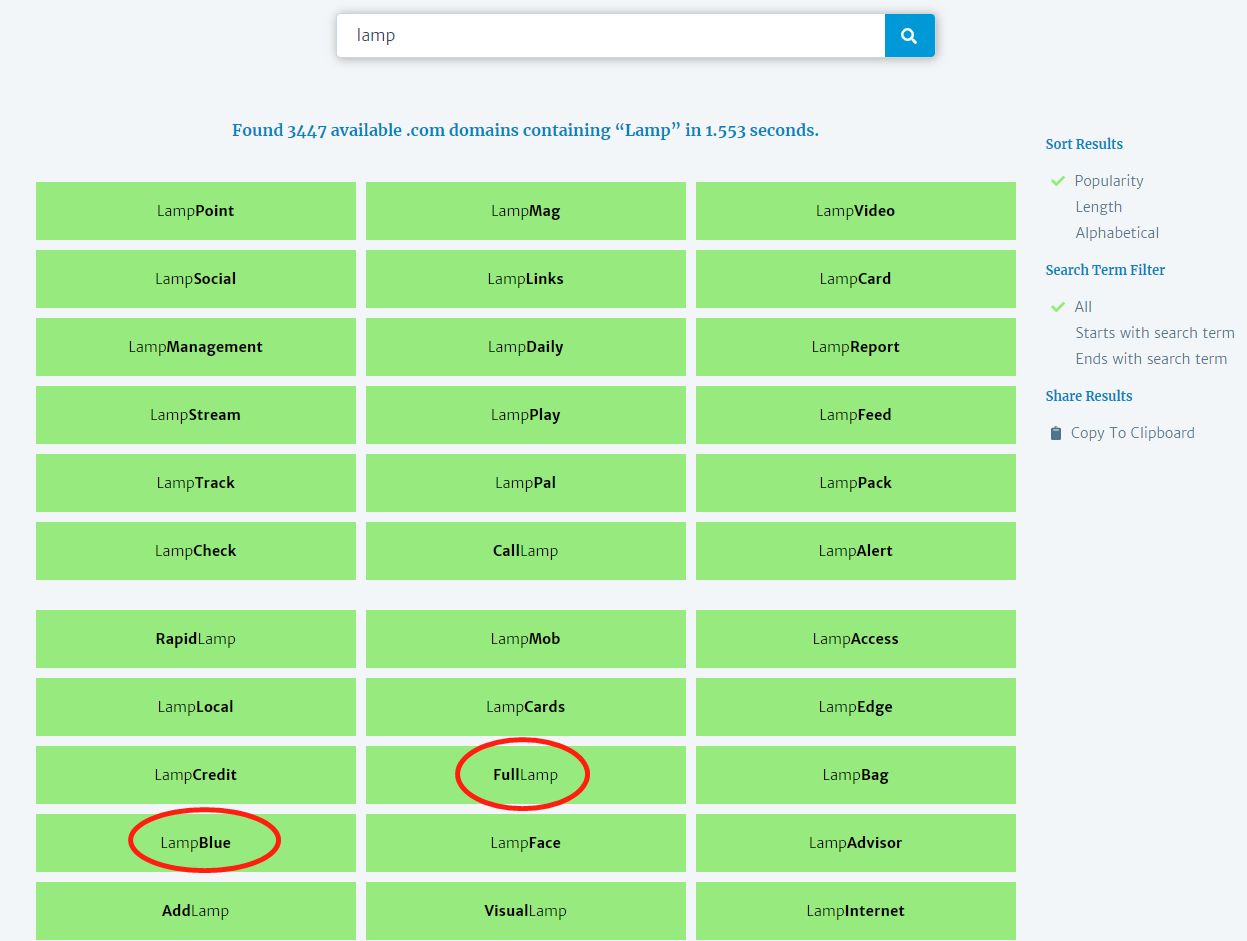Open the LampAdvisor domain tile
The image size is (1247, 941).
pyautogui.click(x=855, y=843)
